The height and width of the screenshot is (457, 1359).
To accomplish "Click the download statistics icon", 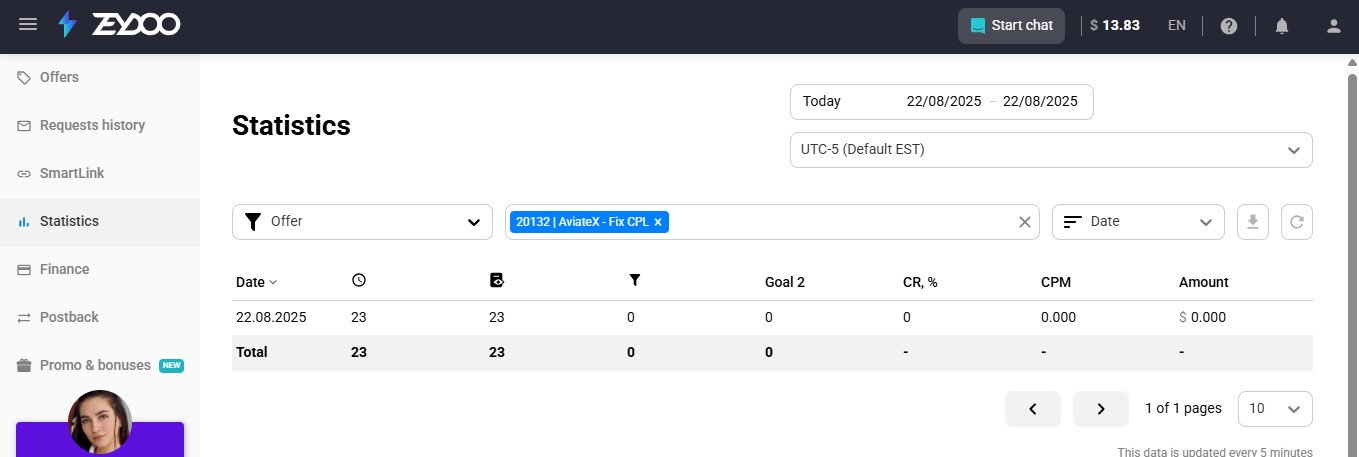I will coord(1253,222).
